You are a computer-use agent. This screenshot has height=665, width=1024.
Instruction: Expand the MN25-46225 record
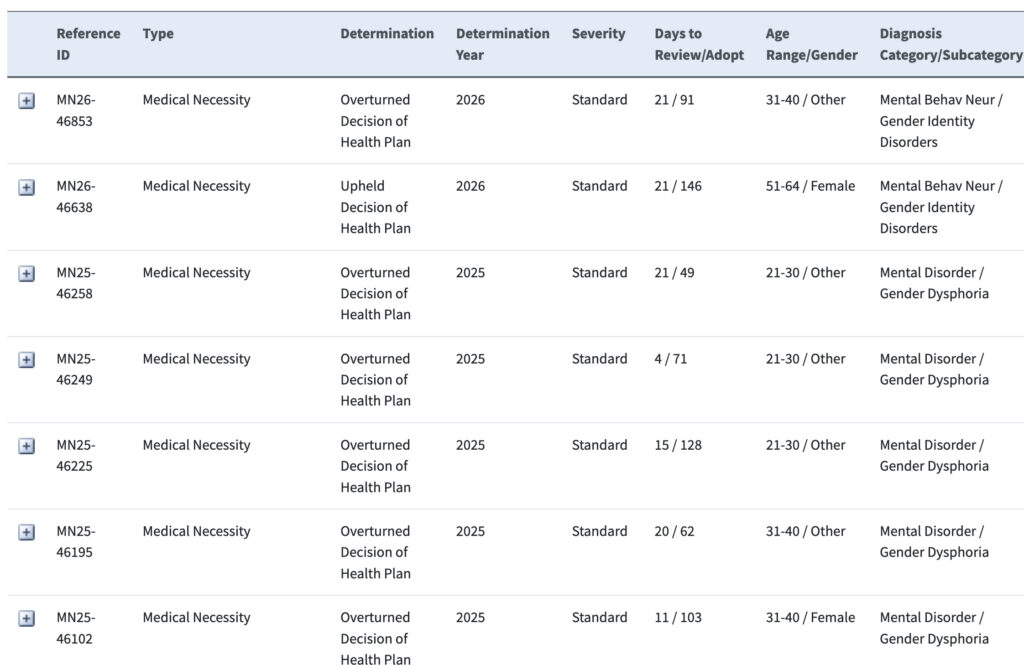(26, 446)
